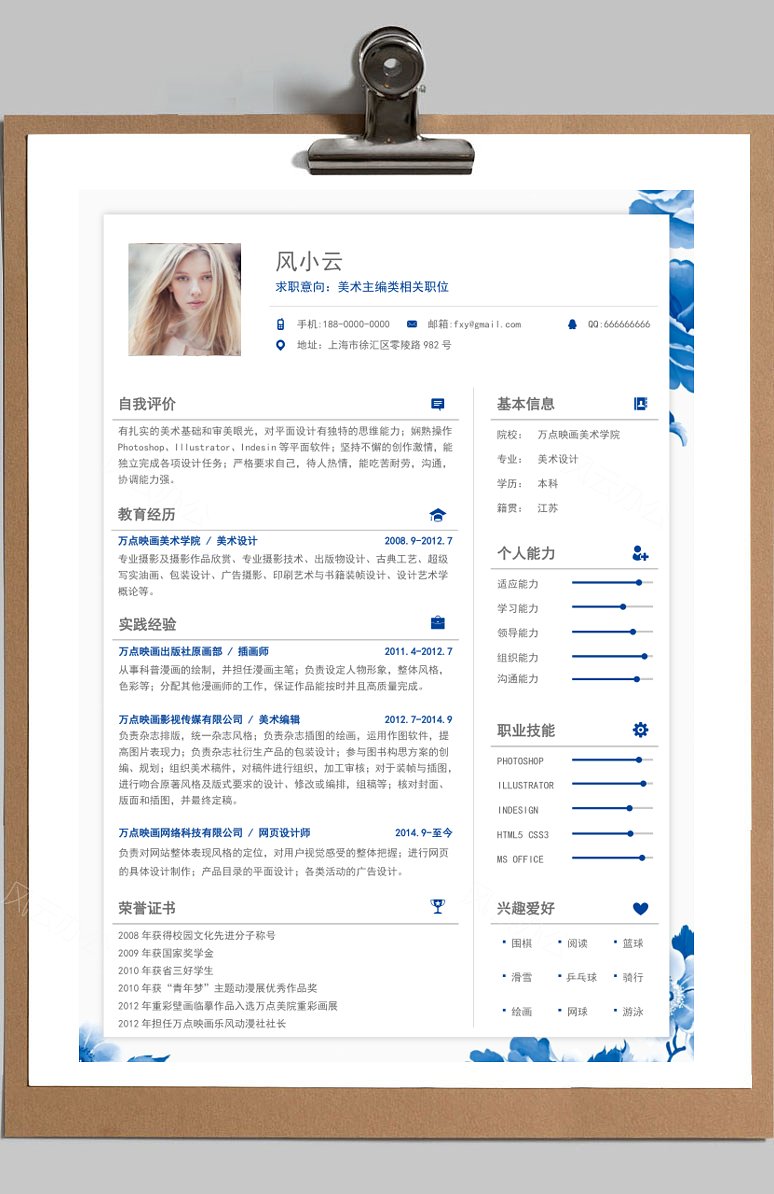Click date range 2008.9-2012.7
Screen dimensions: 774x1194
(x=418, y=541)
